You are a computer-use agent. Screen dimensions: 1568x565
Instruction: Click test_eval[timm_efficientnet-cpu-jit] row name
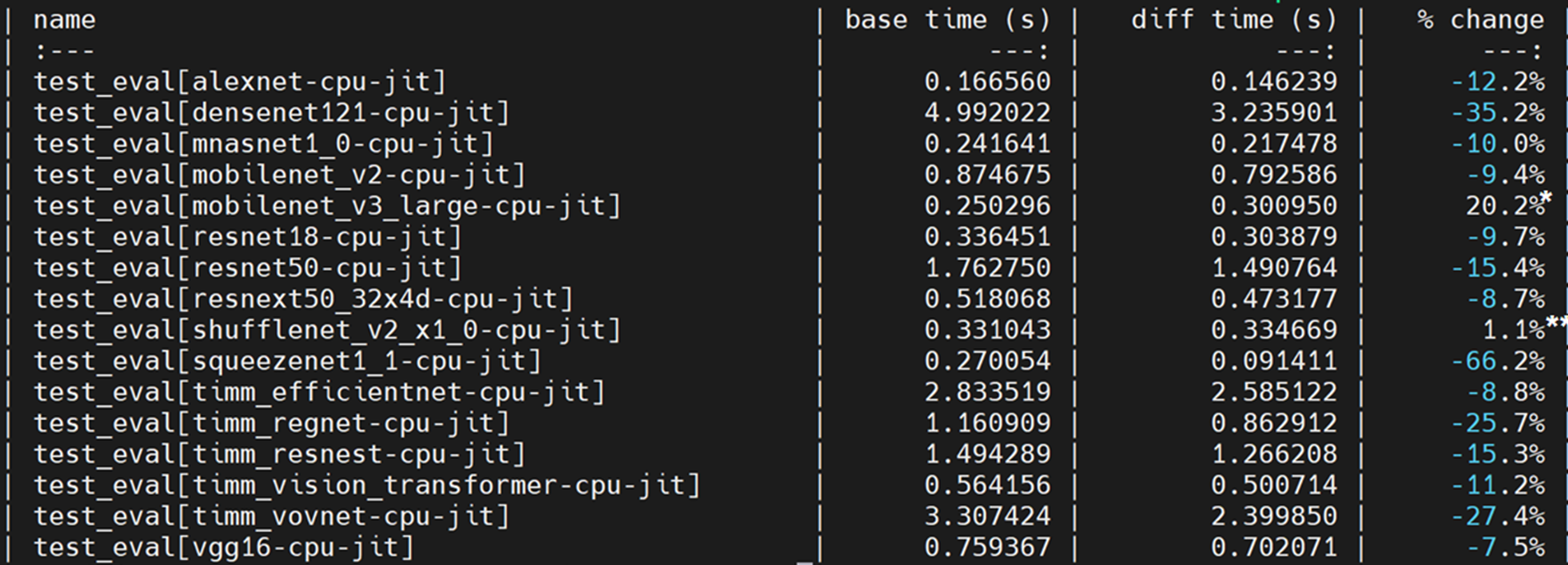[319, 392]
